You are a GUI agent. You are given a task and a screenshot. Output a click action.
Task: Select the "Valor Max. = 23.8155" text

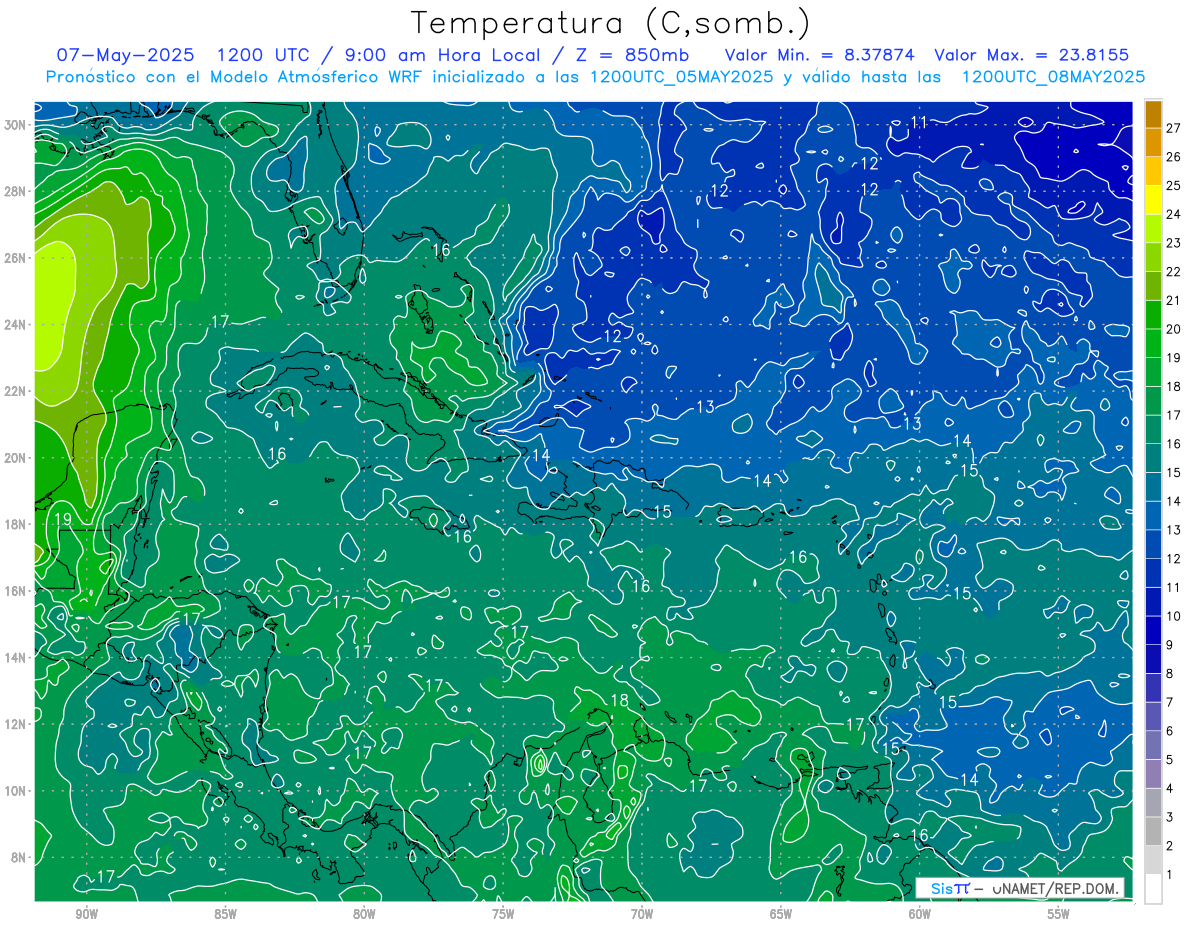[1031, 55]
